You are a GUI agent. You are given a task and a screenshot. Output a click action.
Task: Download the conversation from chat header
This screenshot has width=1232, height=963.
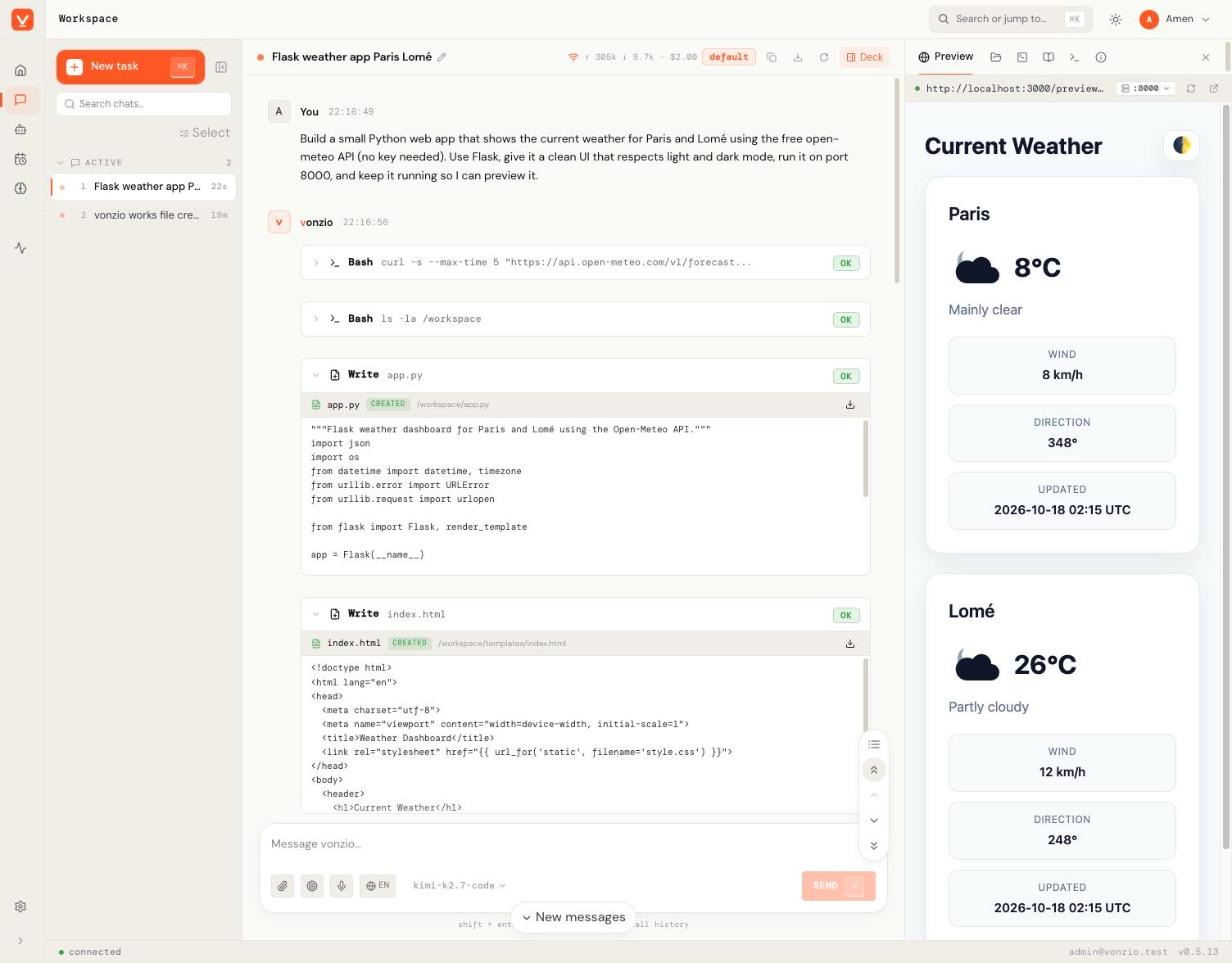pyautogui.click(x=797, y=57)
